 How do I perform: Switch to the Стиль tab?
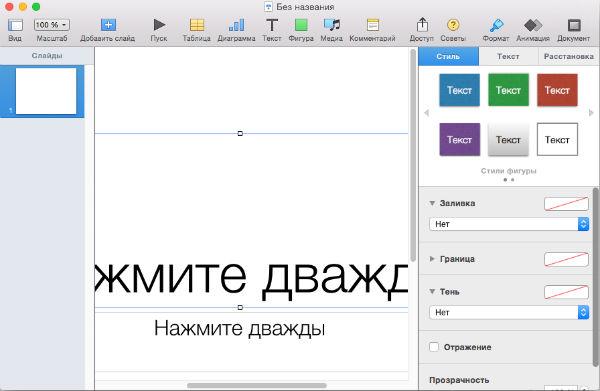coord(448,56)
